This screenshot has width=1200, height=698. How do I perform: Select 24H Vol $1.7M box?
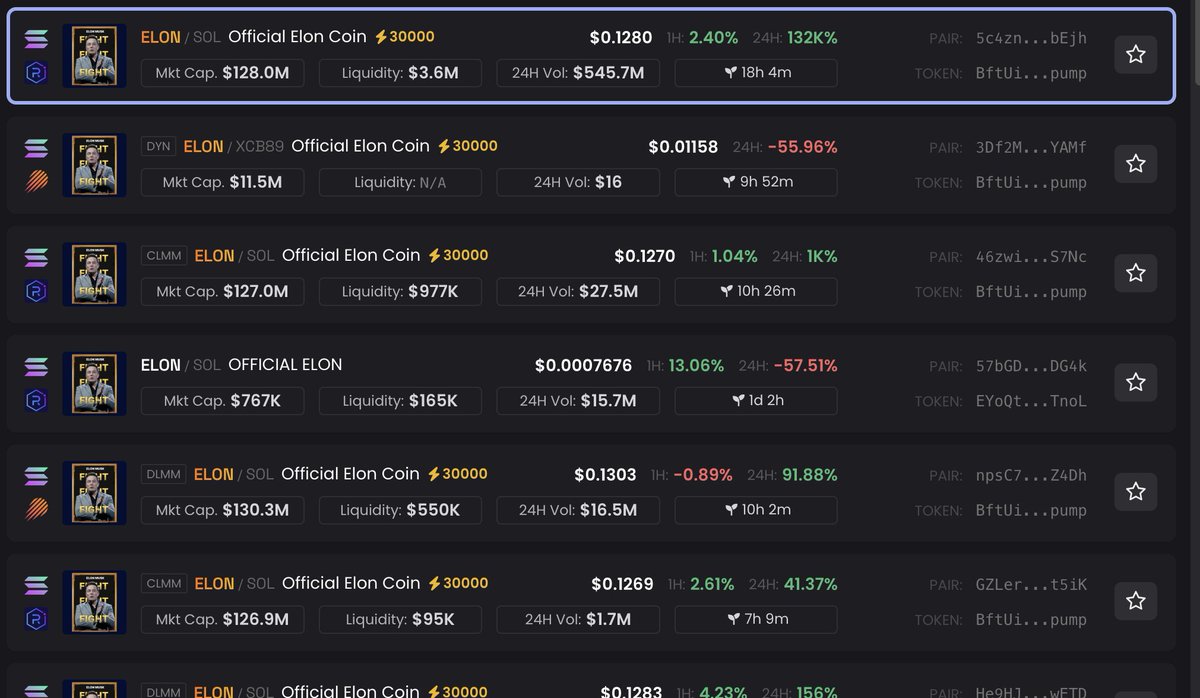point(578,619)
